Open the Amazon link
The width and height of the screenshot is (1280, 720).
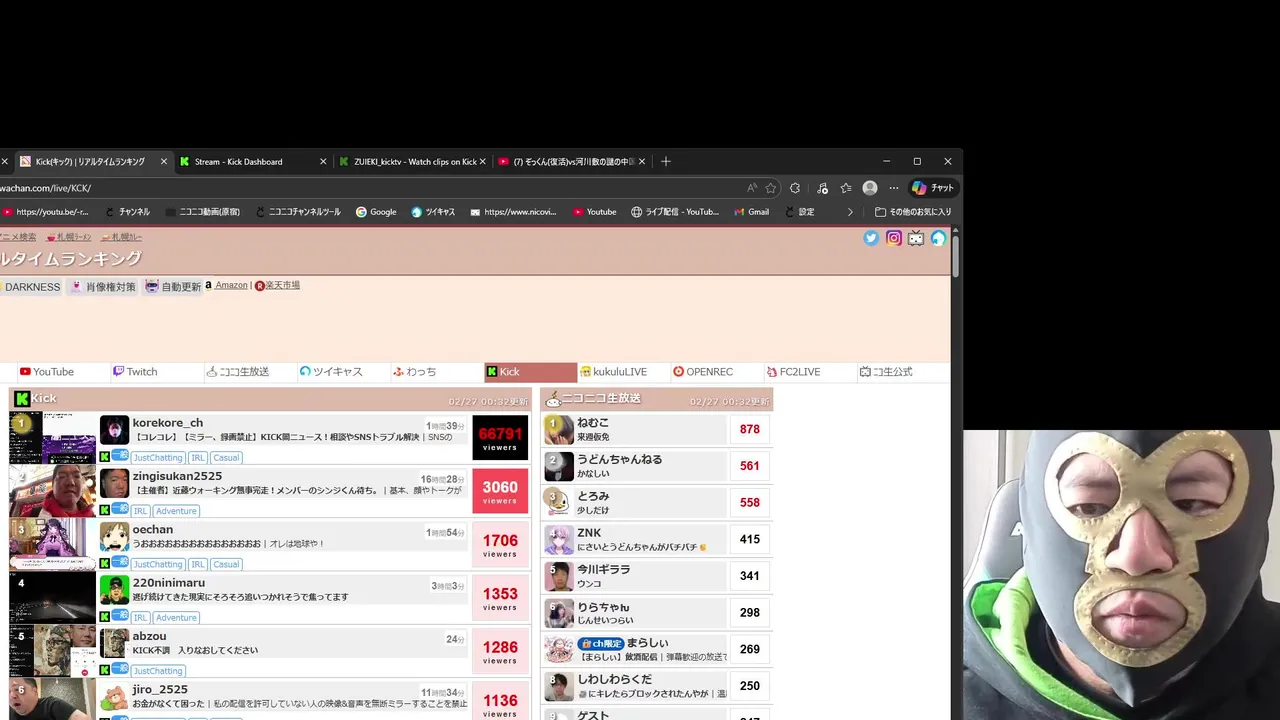231,285
